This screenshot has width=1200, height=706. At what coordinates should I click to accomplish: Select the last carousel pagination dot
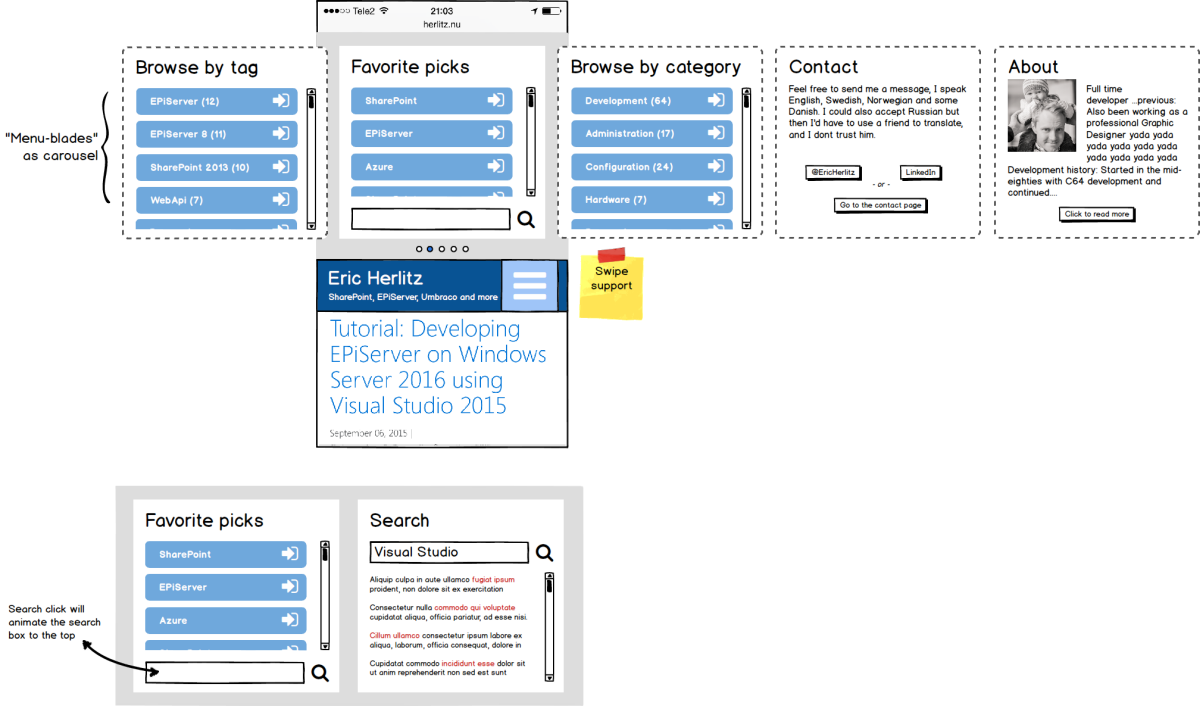coord(466,248)
